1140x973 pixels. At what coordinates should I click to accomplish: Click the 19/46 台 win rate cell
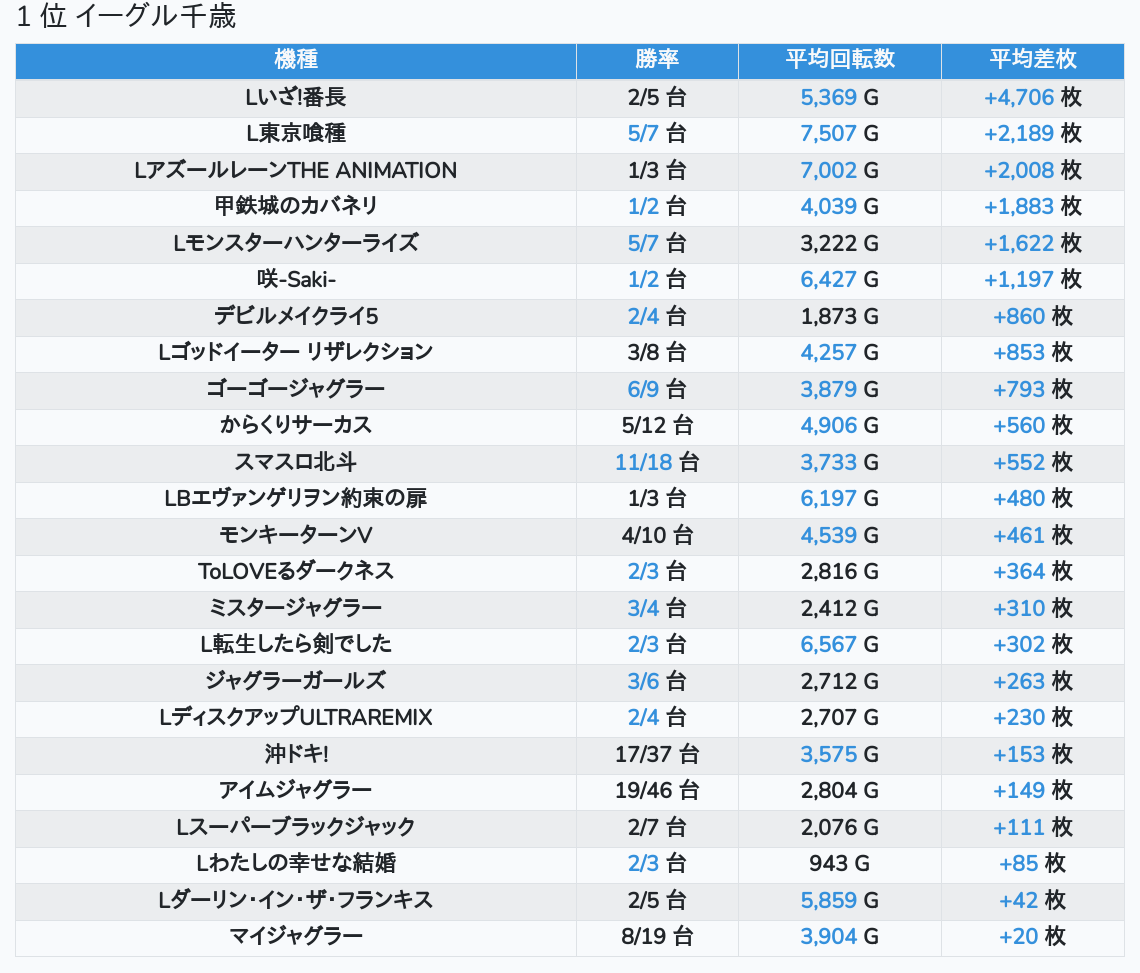tap(657, 790)
